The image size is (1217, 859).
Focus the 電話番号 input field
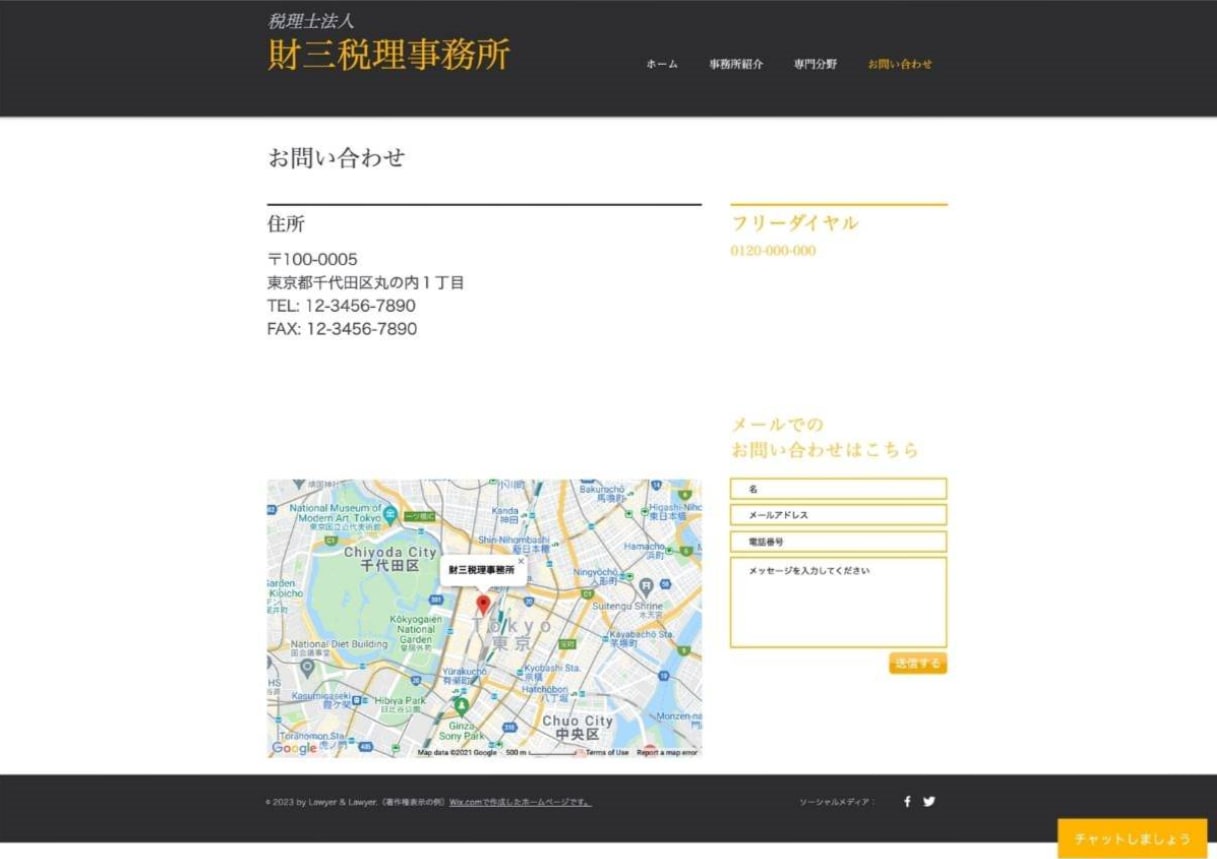(x=838, y=542)
